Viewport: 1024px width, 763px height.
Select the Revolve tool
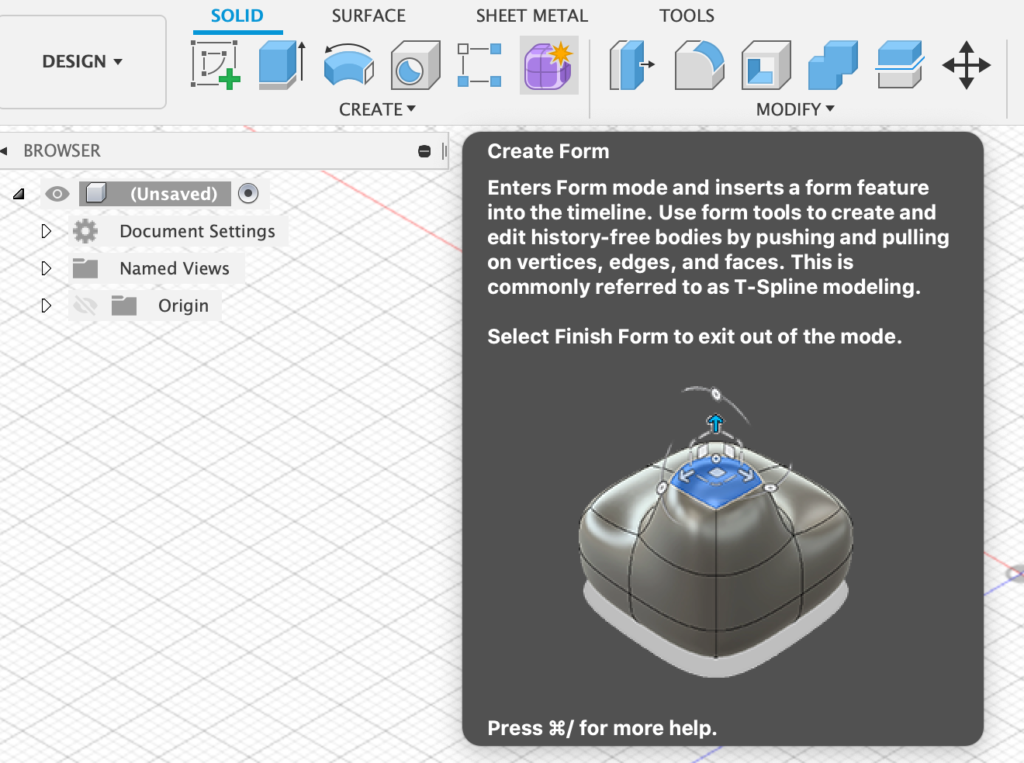click(348, 65)
